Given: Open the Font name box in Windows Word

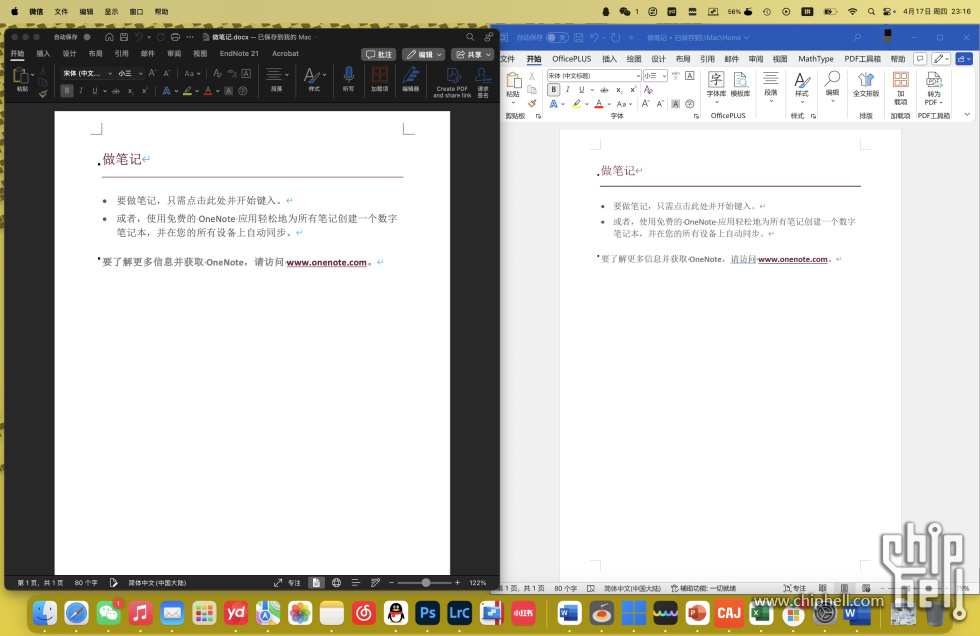Looking at the screenshot, I should pyautogui.click(x=594, y=76).
